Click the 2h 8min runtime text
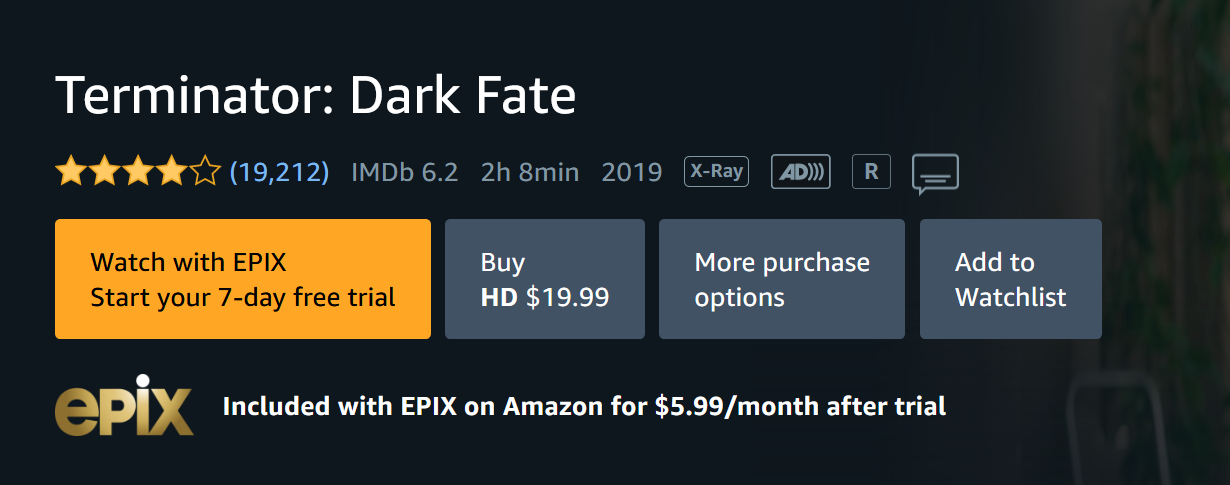Screen dimensions: 1230x485 (529, 173)
